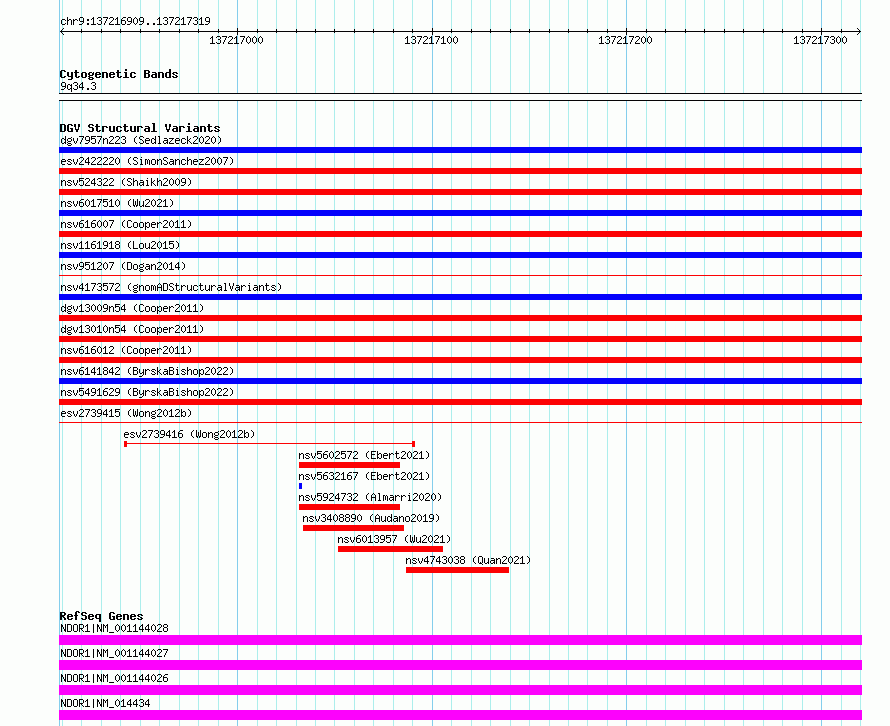
Task: Click the Cytogenetic Bands track heading
Action: pos(119,74)
